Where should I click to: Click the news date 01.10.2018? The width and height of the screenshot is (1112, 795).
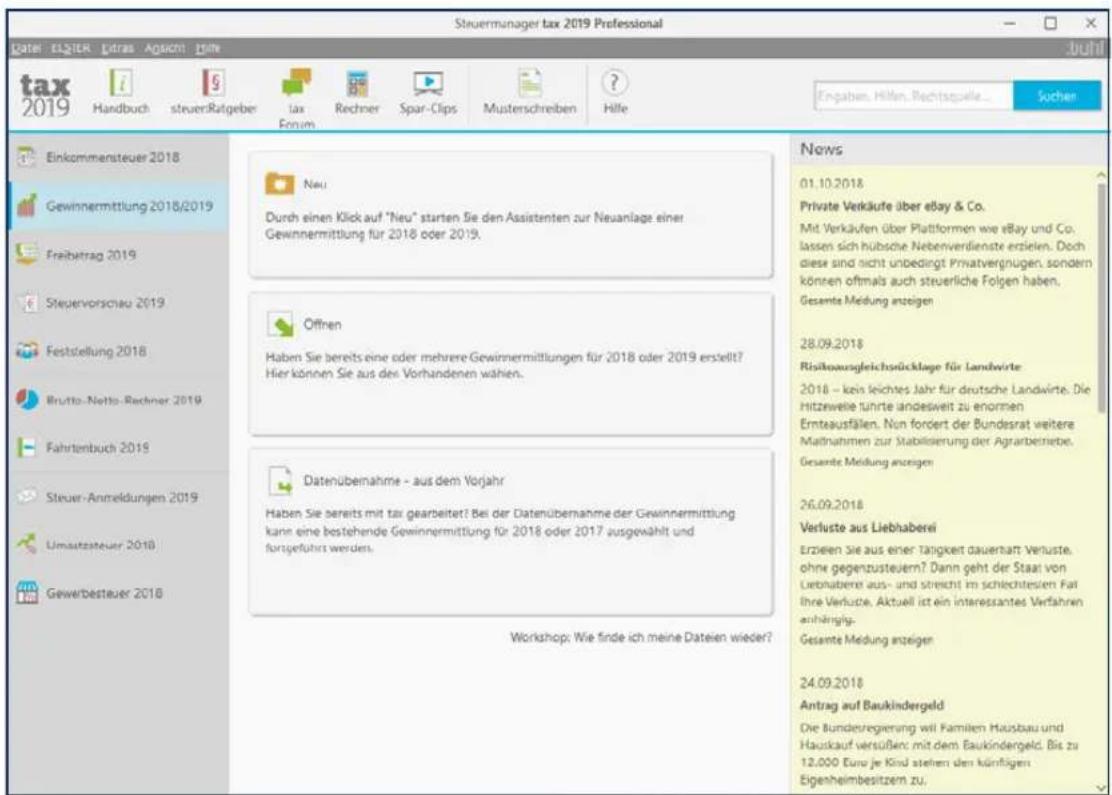[x=832, y=184]
